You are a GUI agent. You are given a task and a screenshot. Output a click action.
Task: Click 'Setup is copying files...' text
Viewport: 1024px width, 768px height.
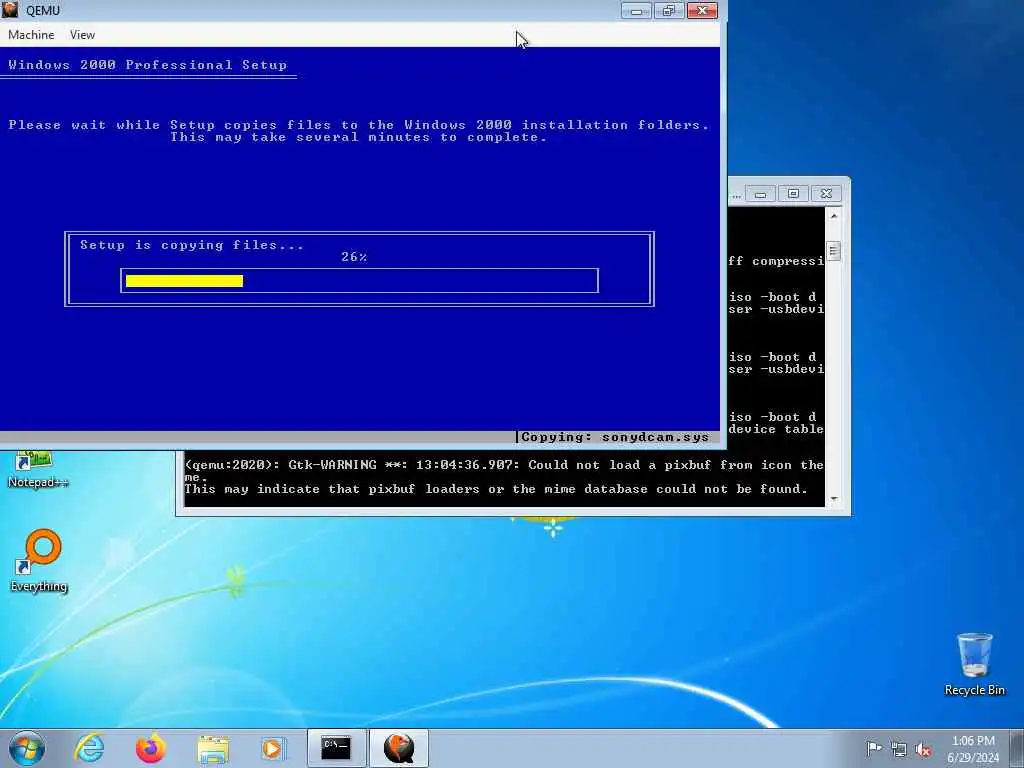192,245
